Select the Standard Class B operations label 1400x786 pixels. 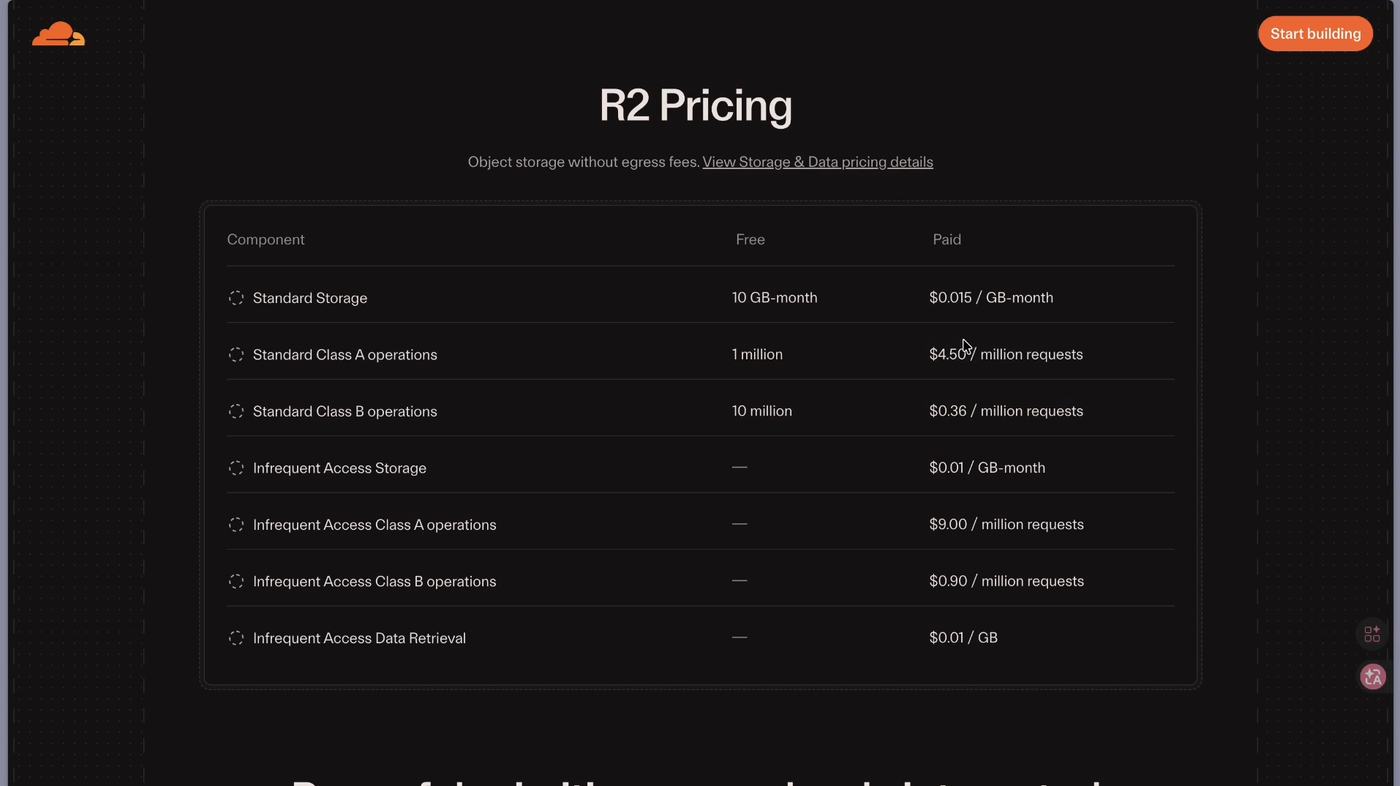pyautogui.click(x=345, y=411)
